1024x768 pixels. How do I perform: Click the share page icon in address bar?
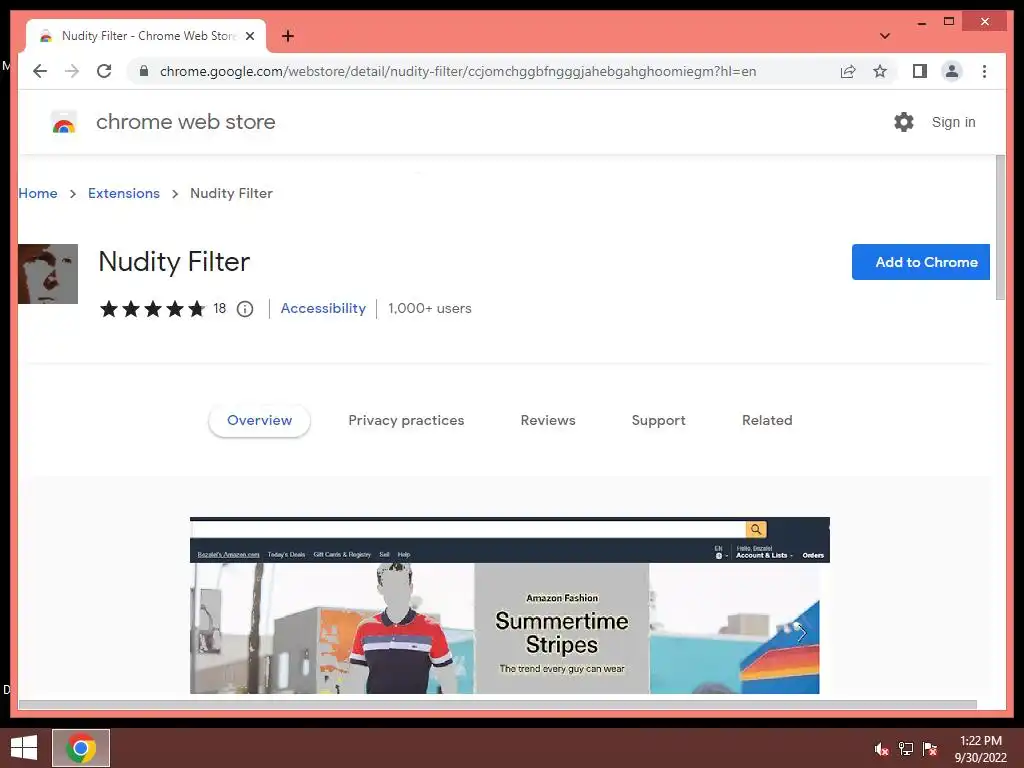click(848, 71)
